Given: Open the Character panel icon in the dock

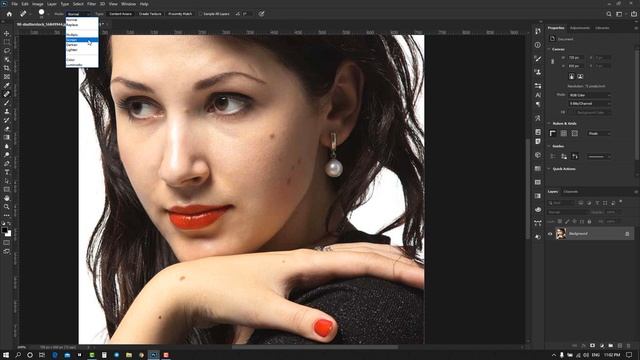Looking at the screenshot, I should [x=538, y=95].
